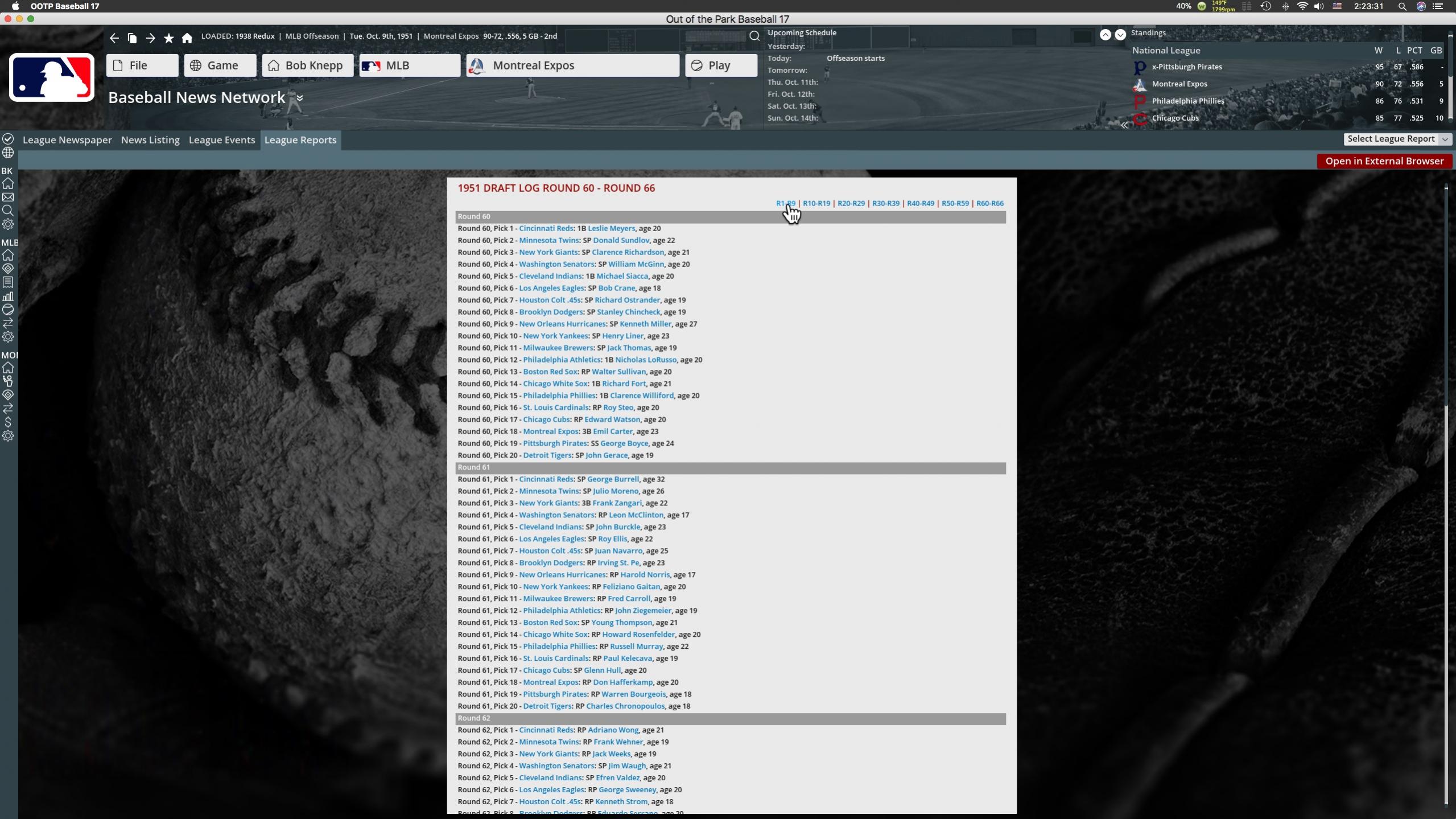Click the home icon in top toolbar

(187, 38)
